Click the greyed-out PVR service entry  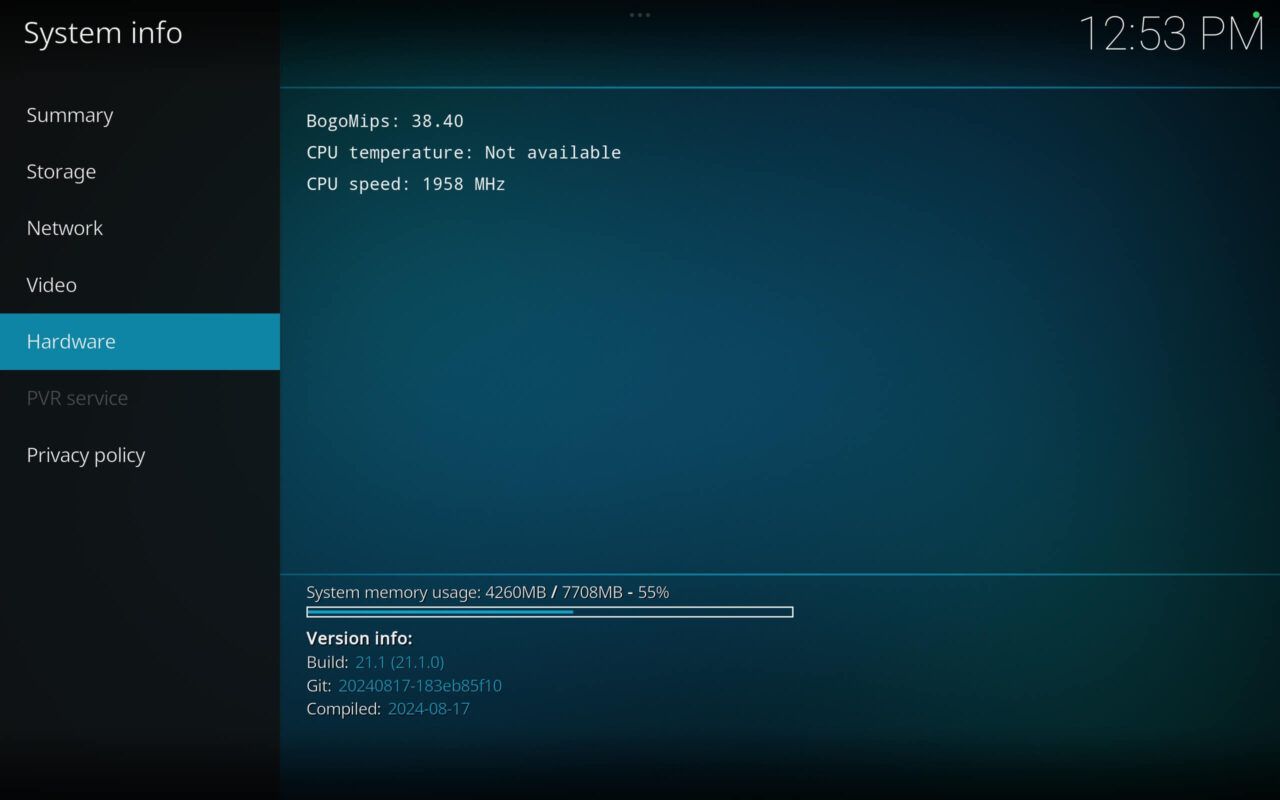coord(77,397)
